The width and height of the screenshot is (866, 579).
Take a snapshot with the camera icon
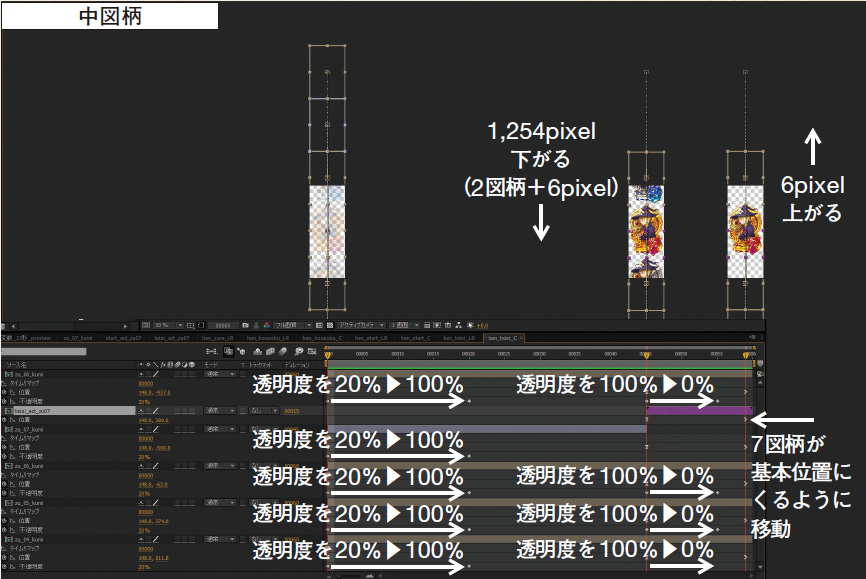coord(245,325)
